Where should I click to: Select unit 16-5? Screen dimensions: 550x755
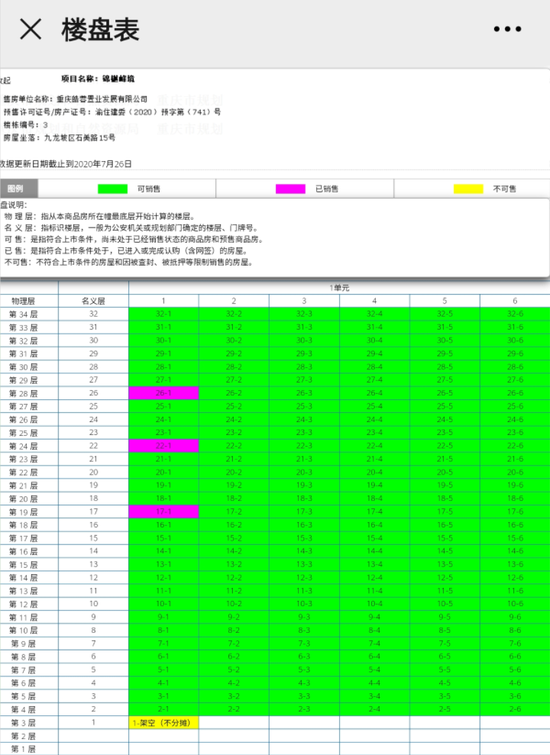point(445,525)
